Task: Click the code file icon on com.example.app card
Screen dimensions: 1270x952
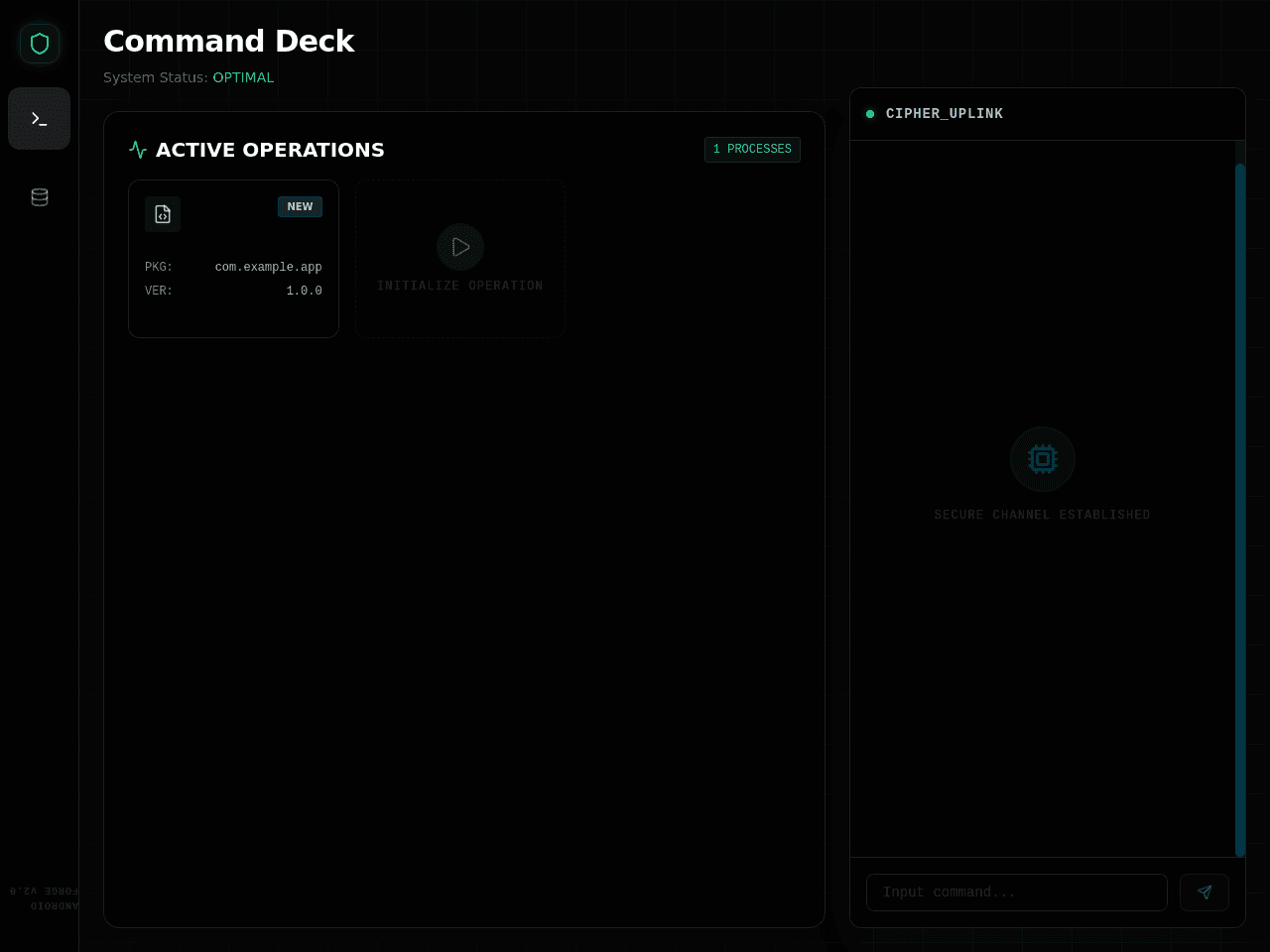Action: [x=163, y=214]
